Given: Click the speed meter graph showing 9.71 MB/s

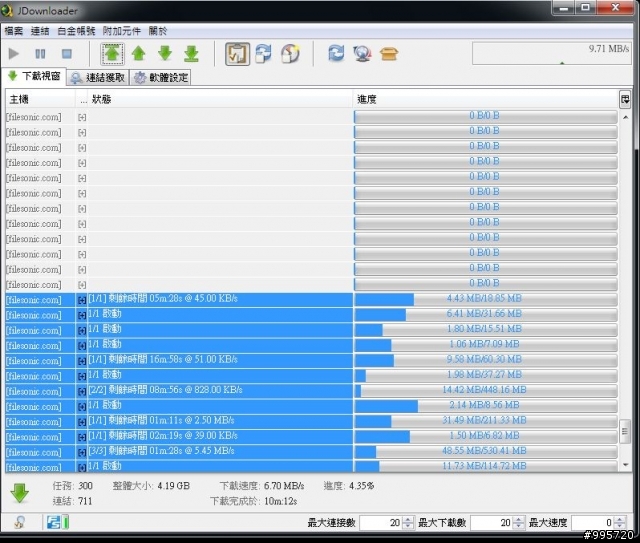Looking at the screenshot, I should (x=552, y=53).
